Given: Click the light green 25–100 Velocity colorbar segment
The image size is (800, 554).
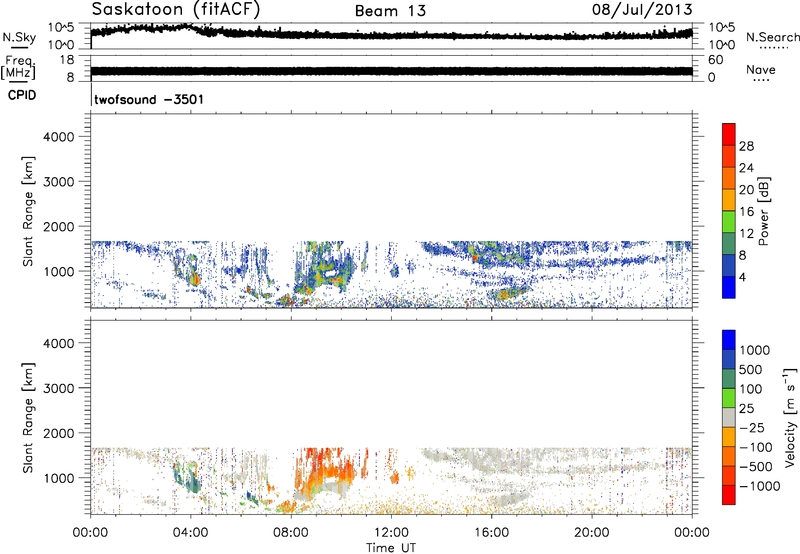Looking at the screenshot, I should coord(729,398).
